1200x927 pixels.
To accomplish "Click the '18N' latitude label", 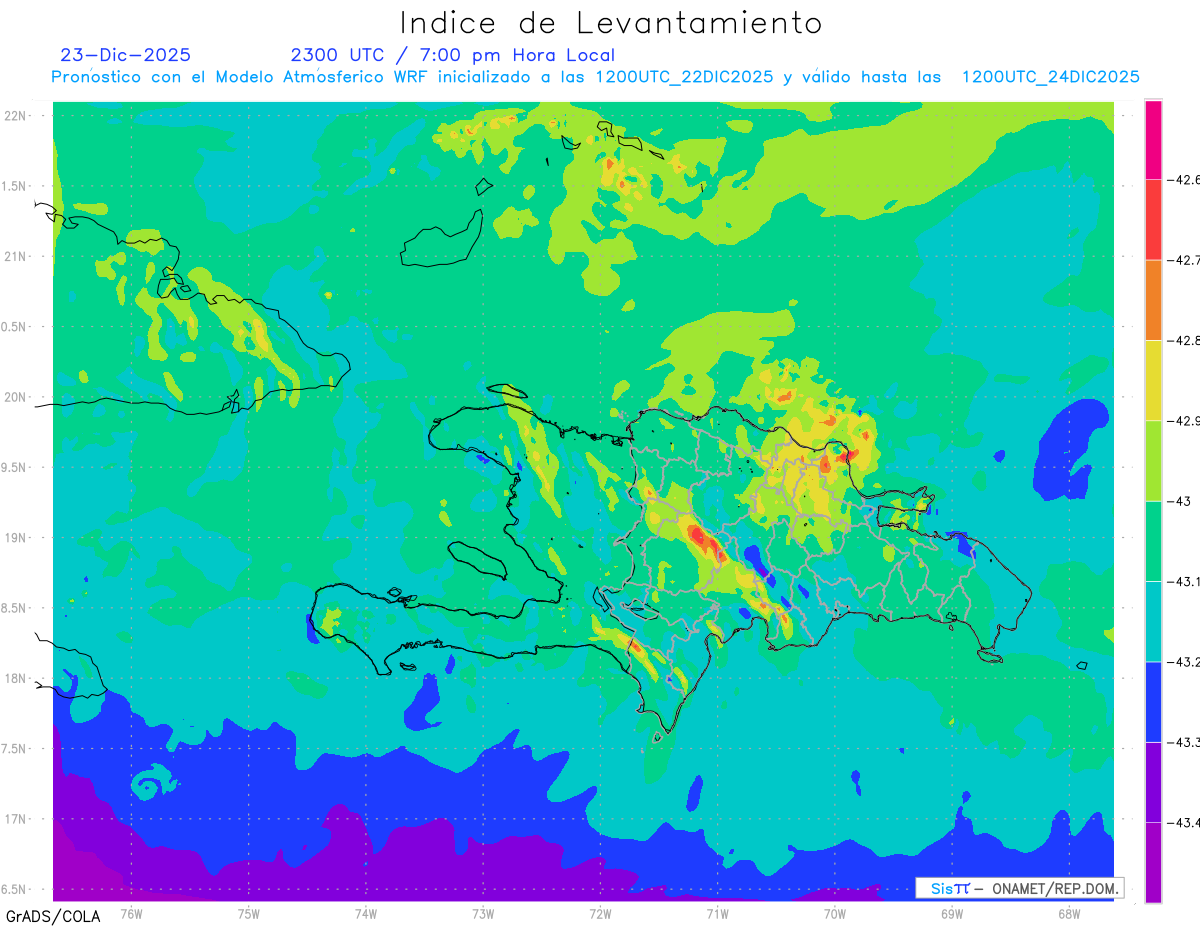I will (x=17, y=678).
